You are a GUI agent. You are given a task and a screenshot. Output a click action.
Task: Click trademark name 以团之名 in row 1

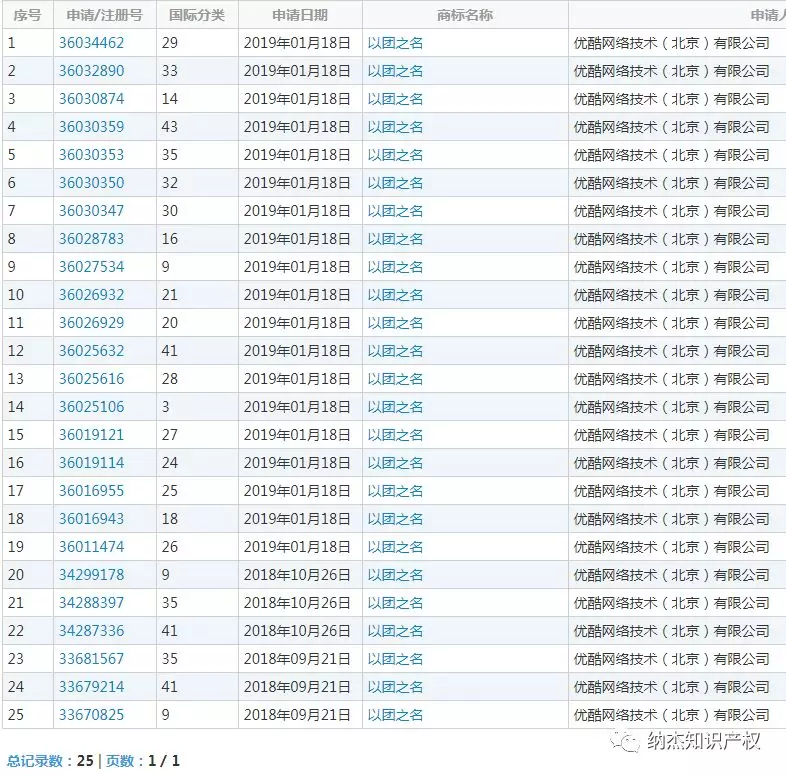[x=395, y=43]
